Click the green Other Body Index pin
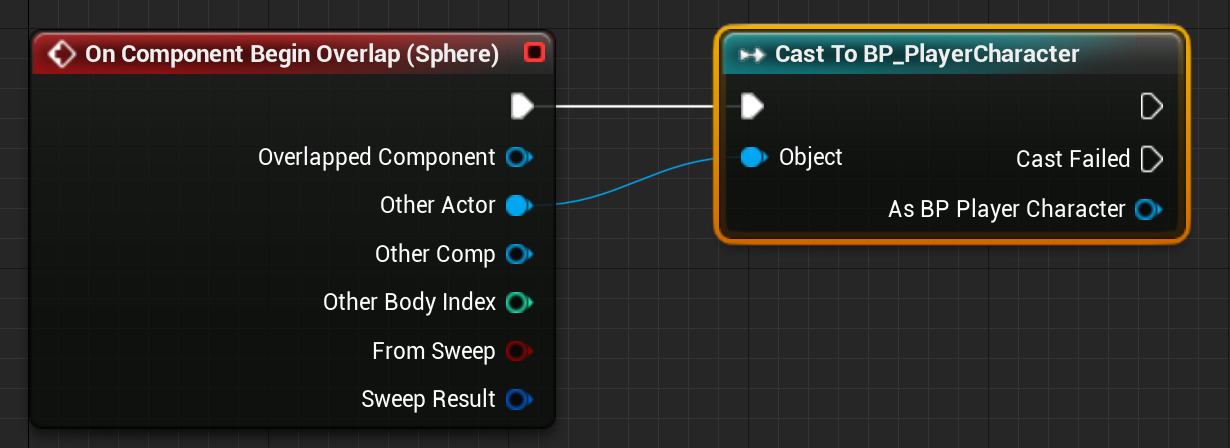Screen dimensions: 1230x448 tap(517, 302)
